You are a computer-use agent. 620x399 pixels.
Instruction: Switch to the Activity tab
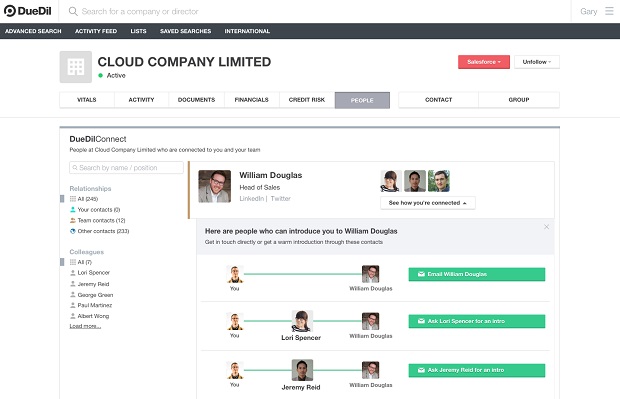[142, 100]
